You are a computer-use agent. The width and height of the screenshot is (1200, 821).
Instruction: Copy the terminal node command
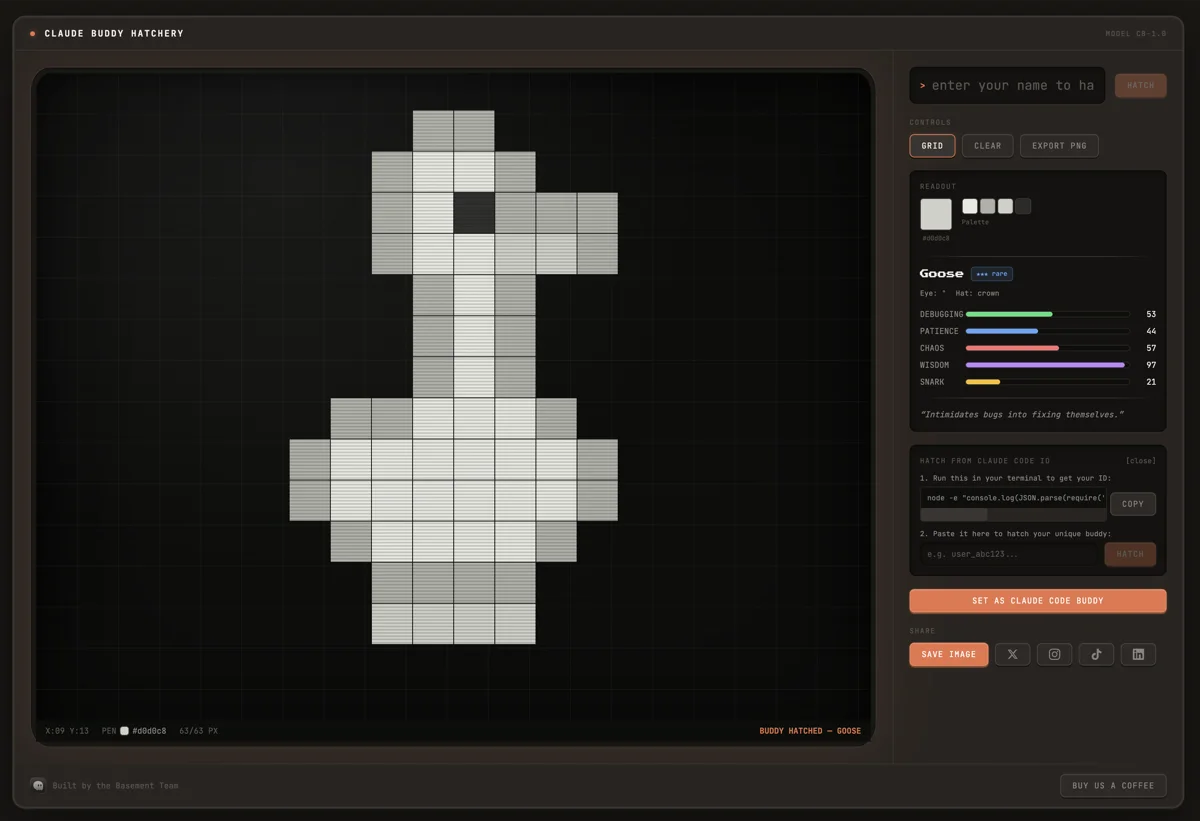(x=1132, y=504)
